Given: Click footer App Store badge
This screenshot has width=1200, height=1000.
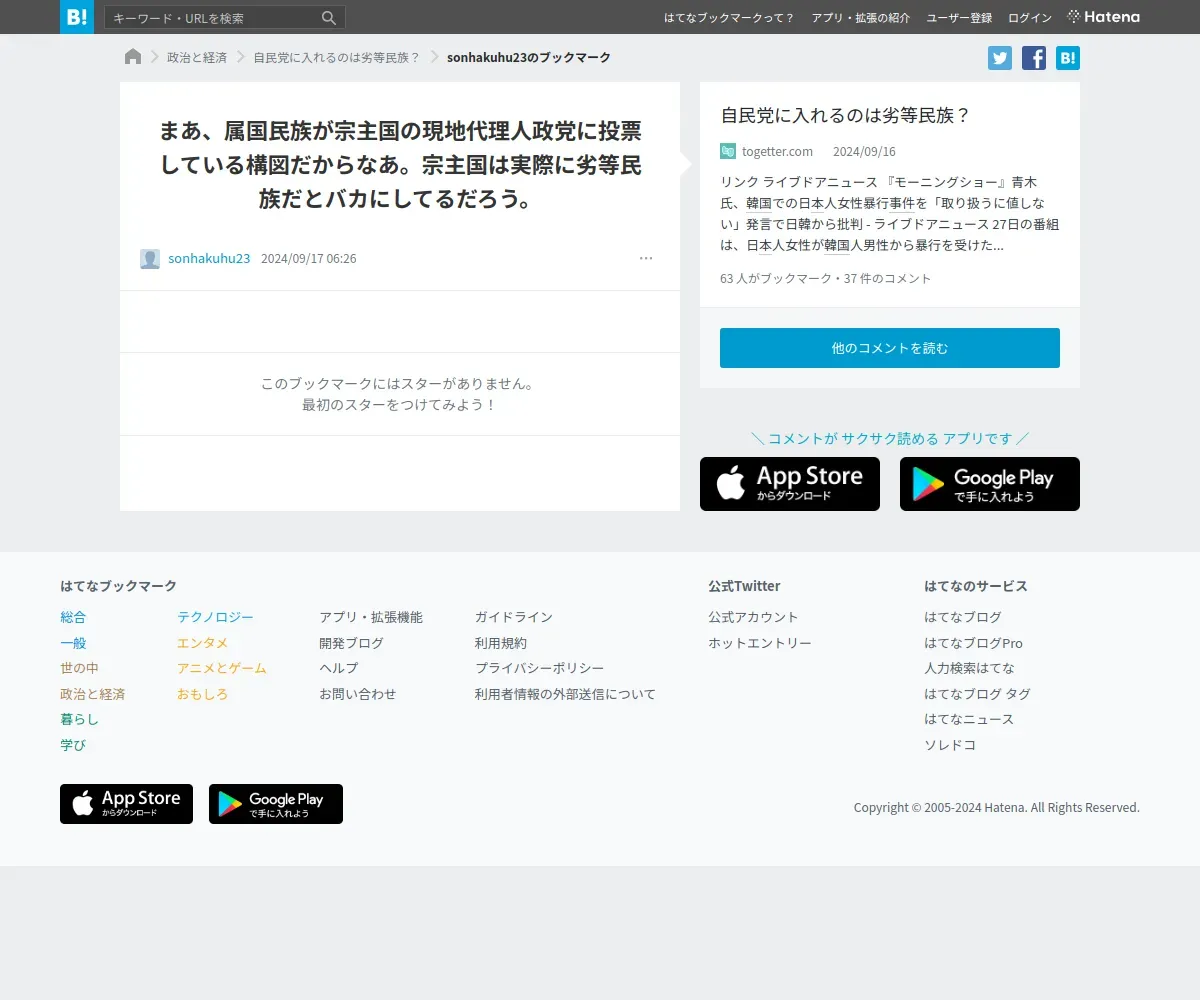Looking at the screenshot, I should coord(126,804).
